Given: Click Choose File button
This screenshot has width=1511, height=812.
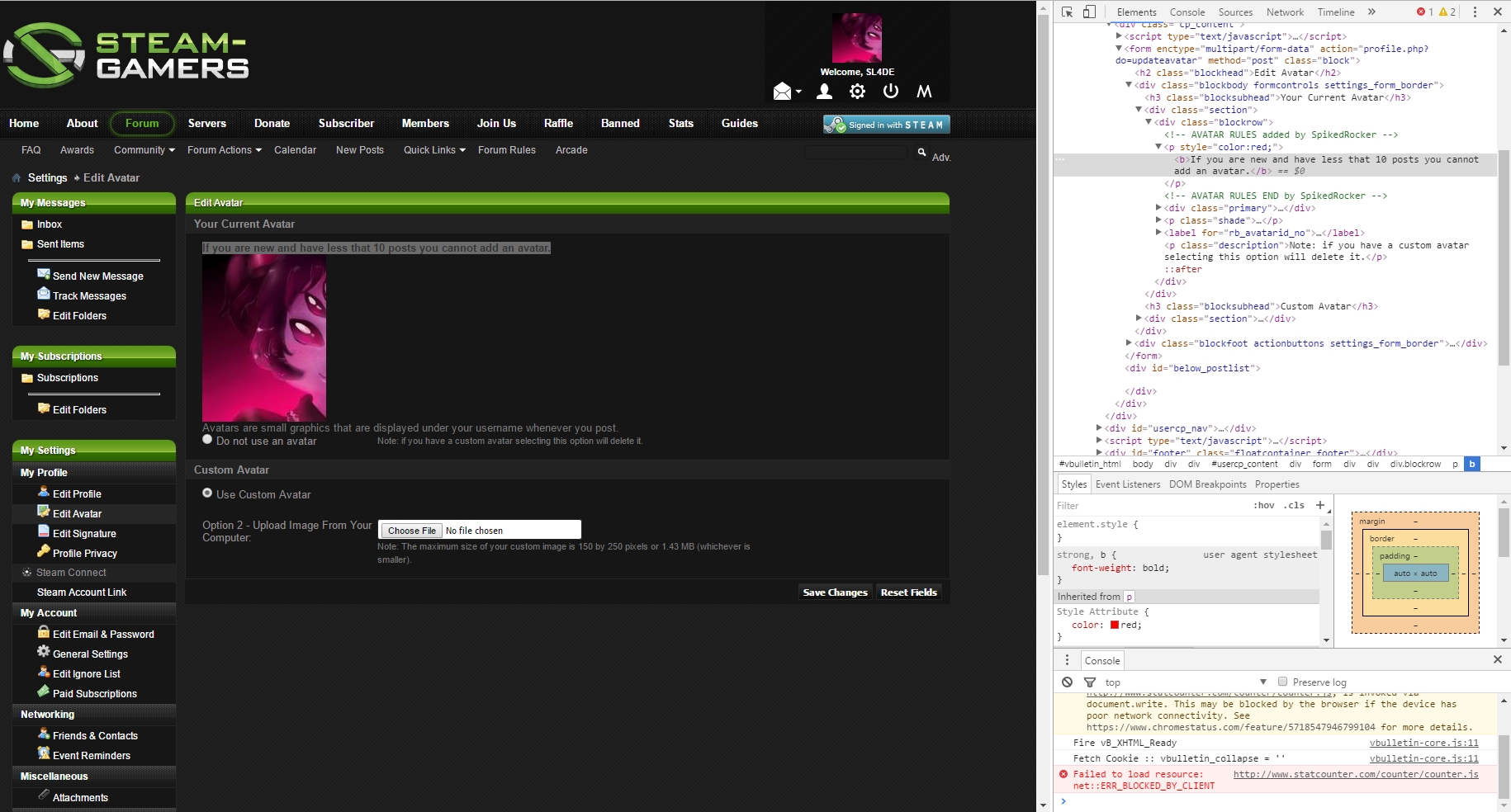Looking at the screenshot, I should pos(412,531).
